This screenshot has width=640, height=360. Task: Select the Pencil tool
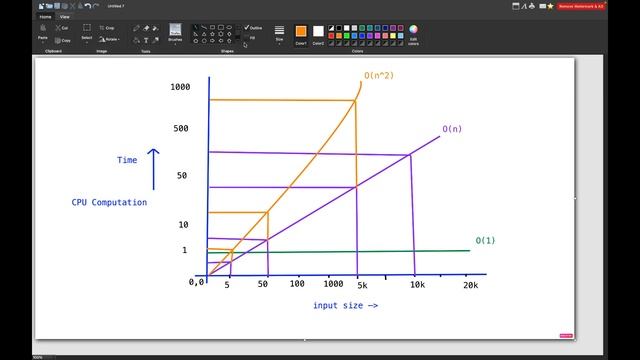(136, 28)
